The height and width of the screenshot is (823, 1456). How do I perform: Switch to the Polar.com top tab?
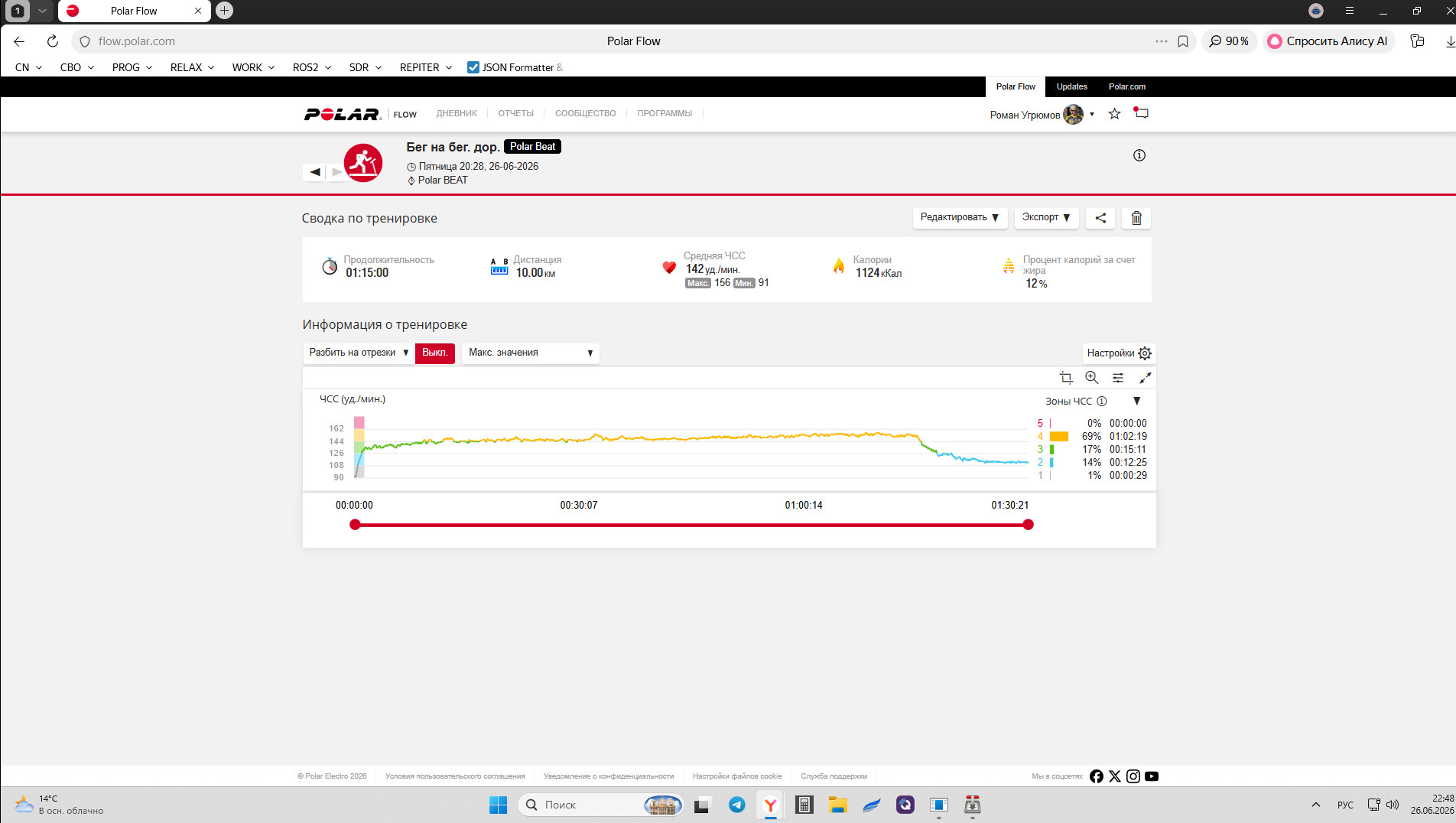pyautogui.click(x=1127, y=86)
